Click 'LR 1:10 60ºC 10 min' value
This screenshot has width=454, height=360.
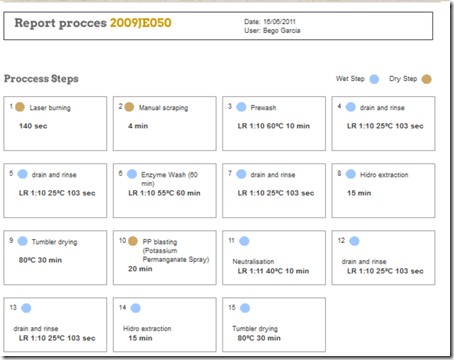[x=274, y=126]
